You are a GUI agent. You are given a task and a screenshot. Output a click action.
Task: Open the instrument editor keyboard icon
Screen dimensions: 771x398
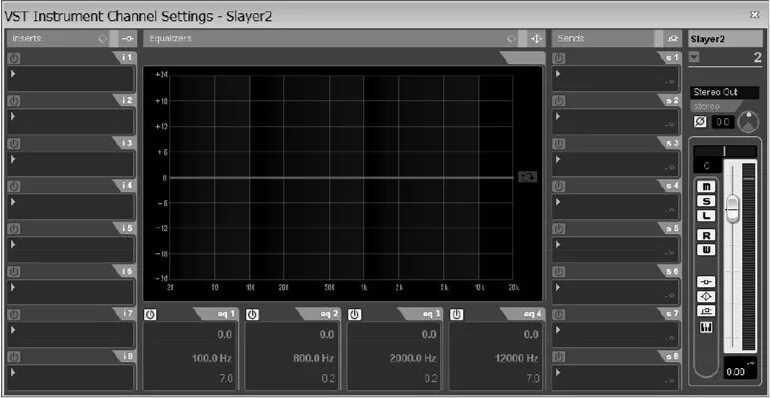click(707, 327)
